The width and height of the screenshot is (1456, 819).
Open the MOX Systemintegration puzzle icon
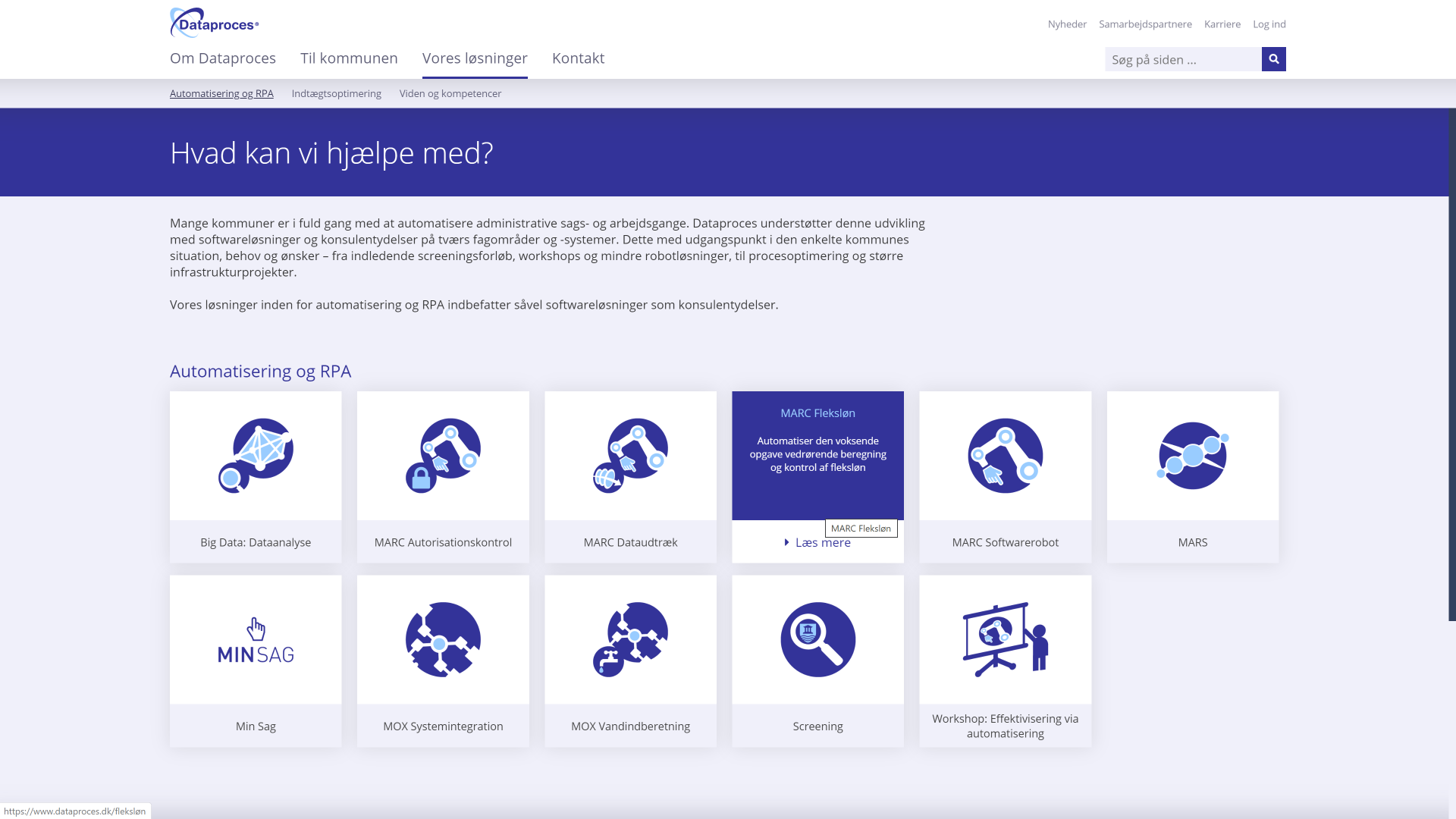443,639
